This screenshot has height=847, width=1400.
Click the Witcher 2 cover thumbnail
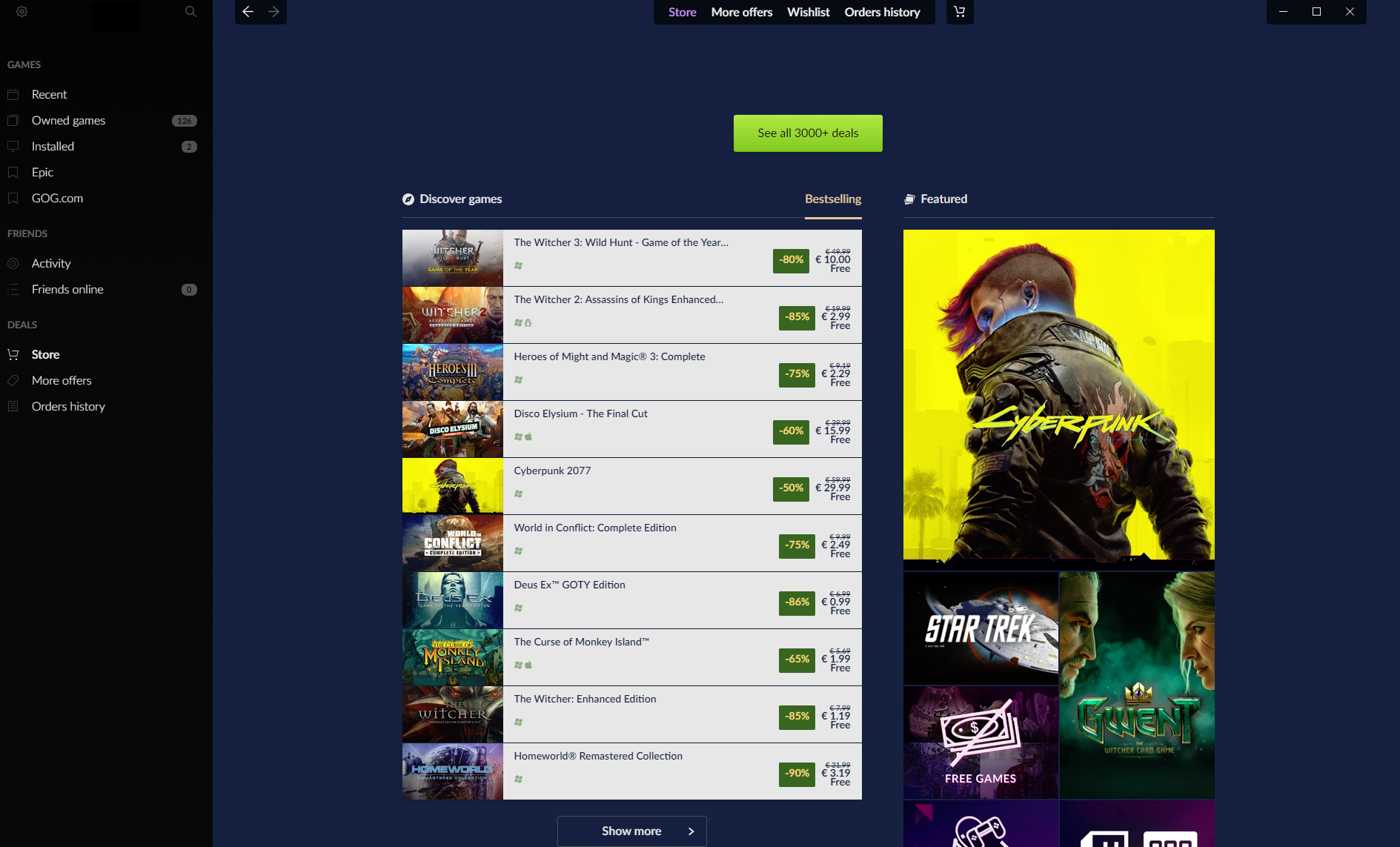pos(453,315)
